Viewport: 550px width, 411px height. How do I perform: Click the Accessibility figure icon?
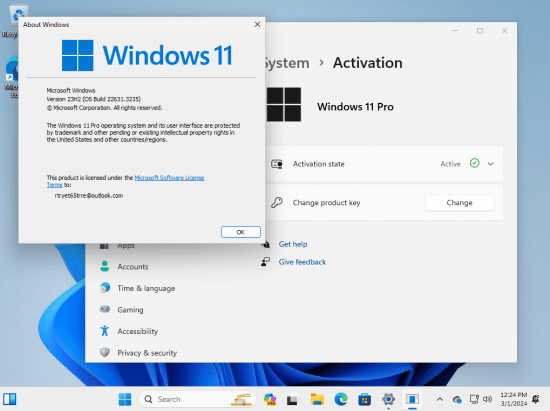point(105,331)
